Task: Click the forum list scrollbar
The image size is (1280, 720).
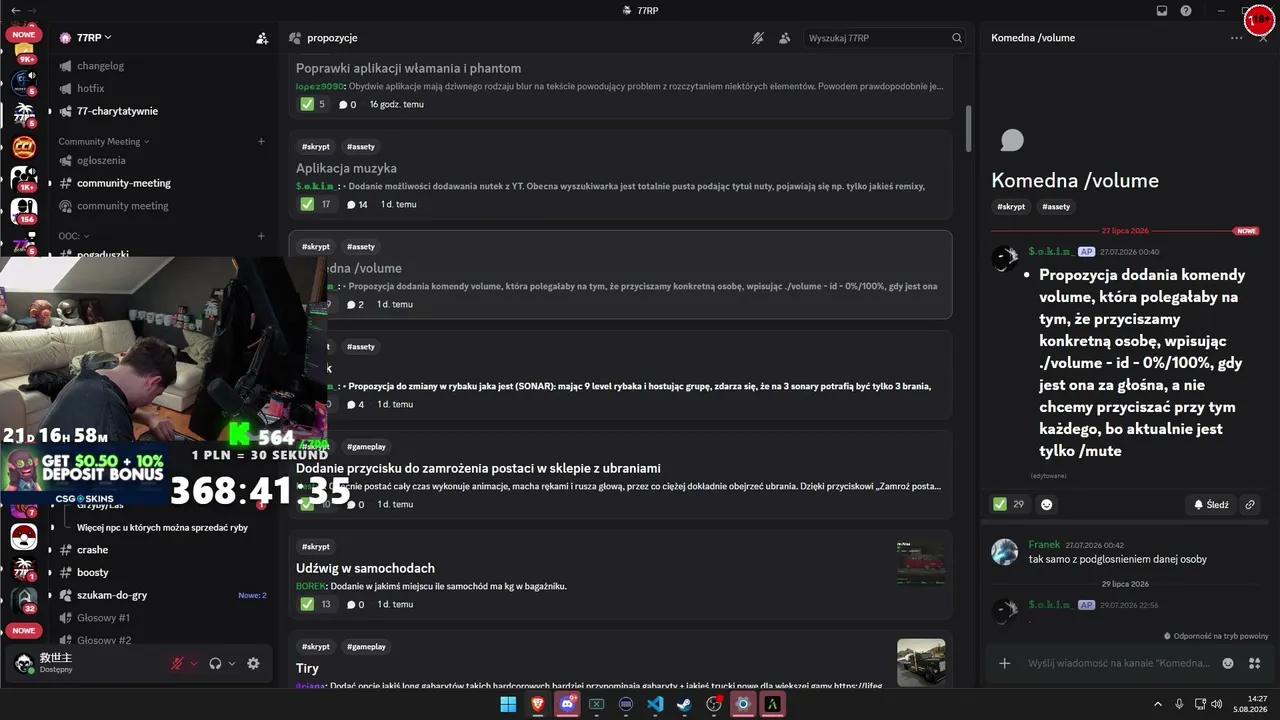Action: pos(968,129)
